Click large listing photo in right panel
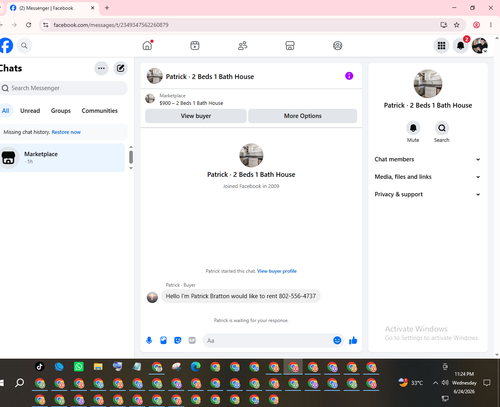Screen dimensions: 500x407 click(428, 84)
